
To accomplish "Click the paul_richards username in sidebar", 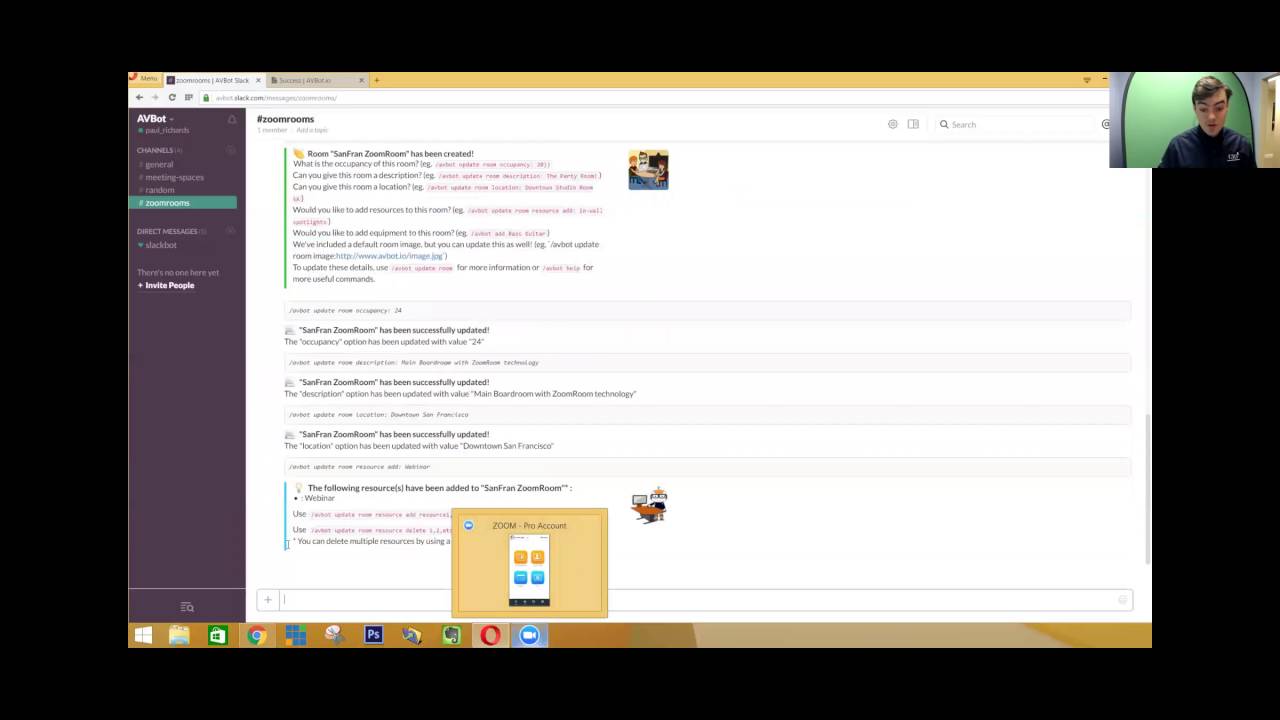I will (x=167, y=131).
